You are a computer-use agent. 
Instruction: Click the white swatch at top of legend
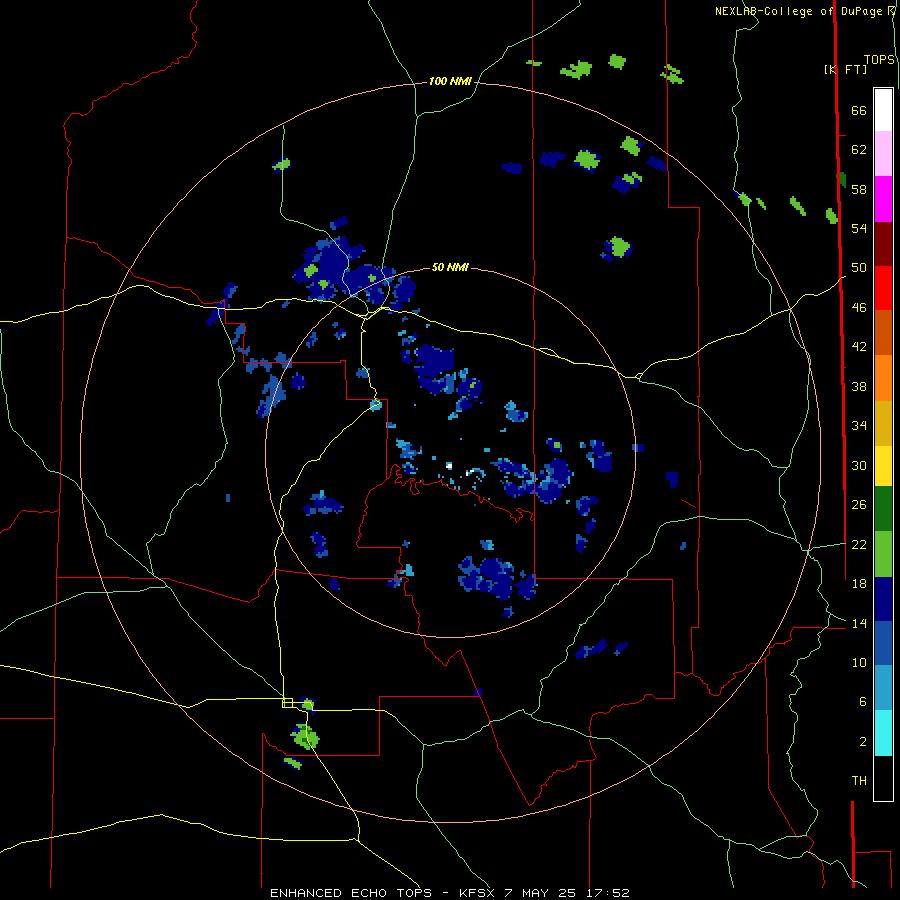[x=883, y=110]
